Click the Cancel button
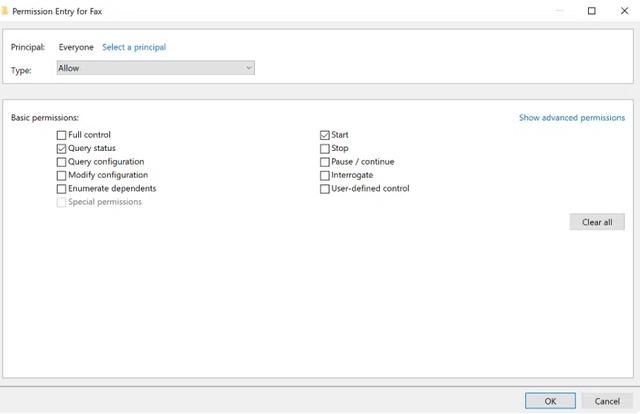Screen dimensions: 640x414 607,401
